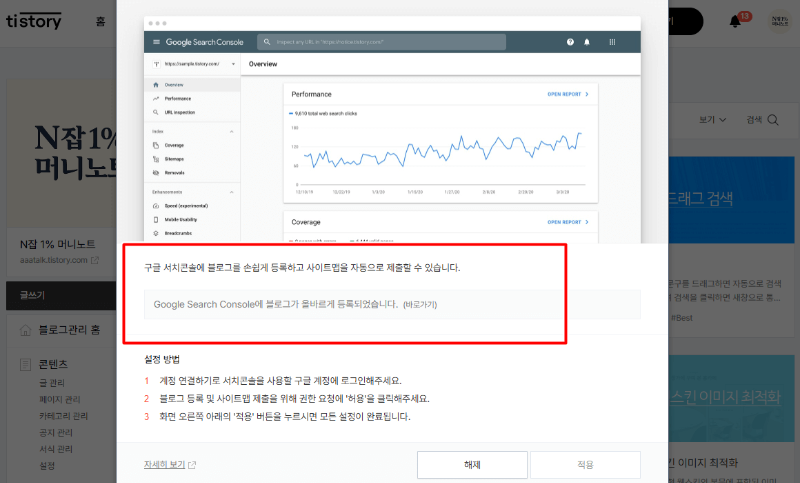Screen dimensions: 800x483
Task: Open aaatalk.tistory.com blog link
Action: point(54,260)
